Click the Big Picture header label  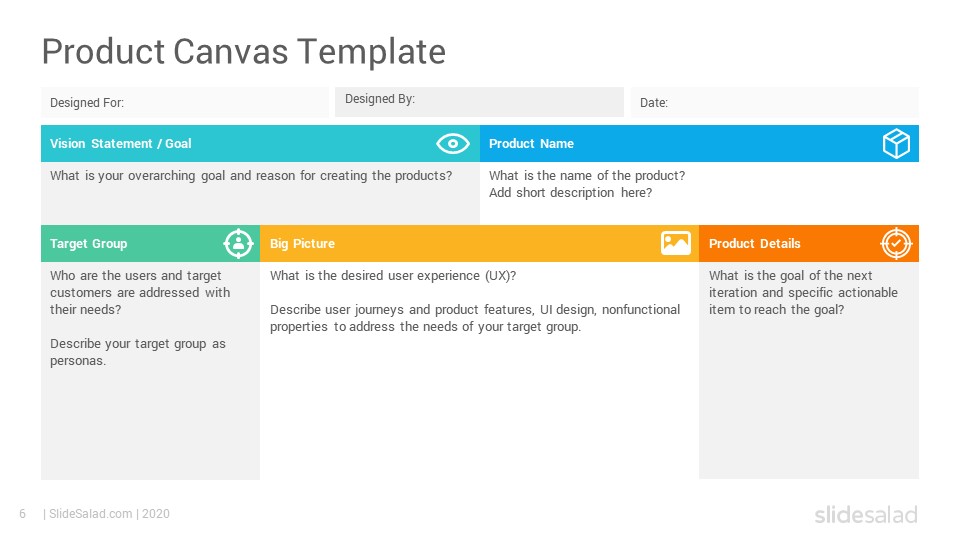(x=302, y=244)
